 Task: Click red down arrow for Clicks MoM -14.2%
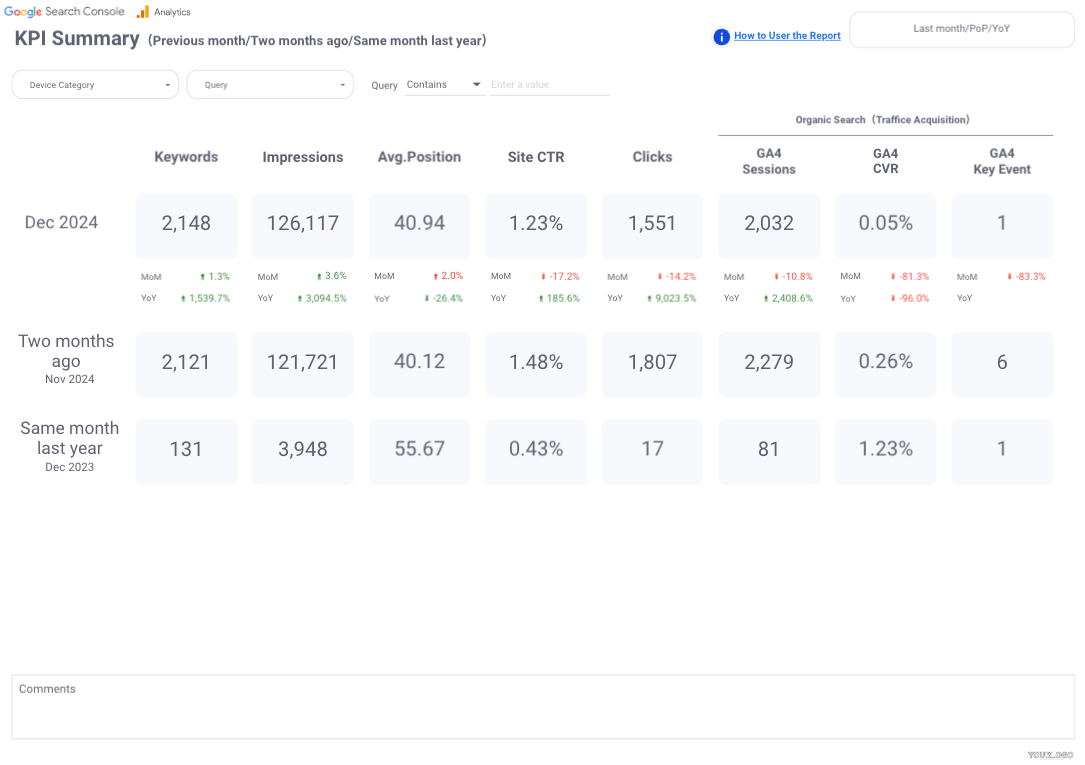coord(660,277)
